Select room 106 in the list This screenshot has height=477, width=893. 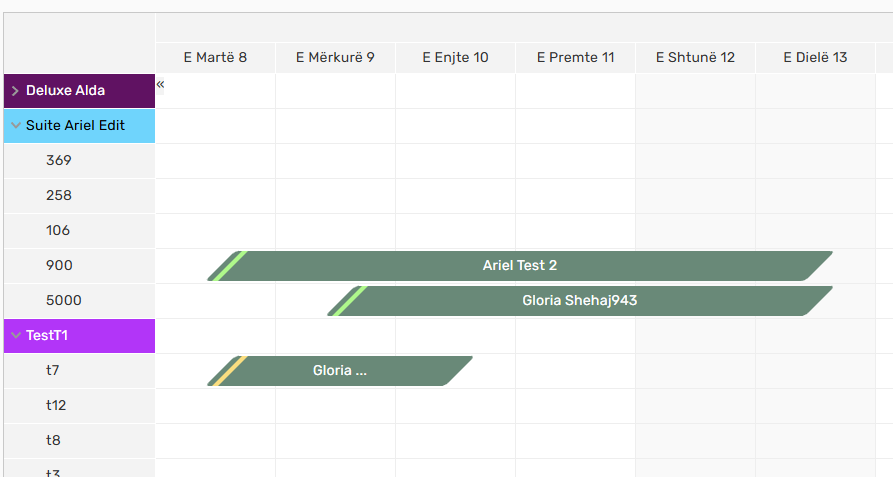[59, 231]
